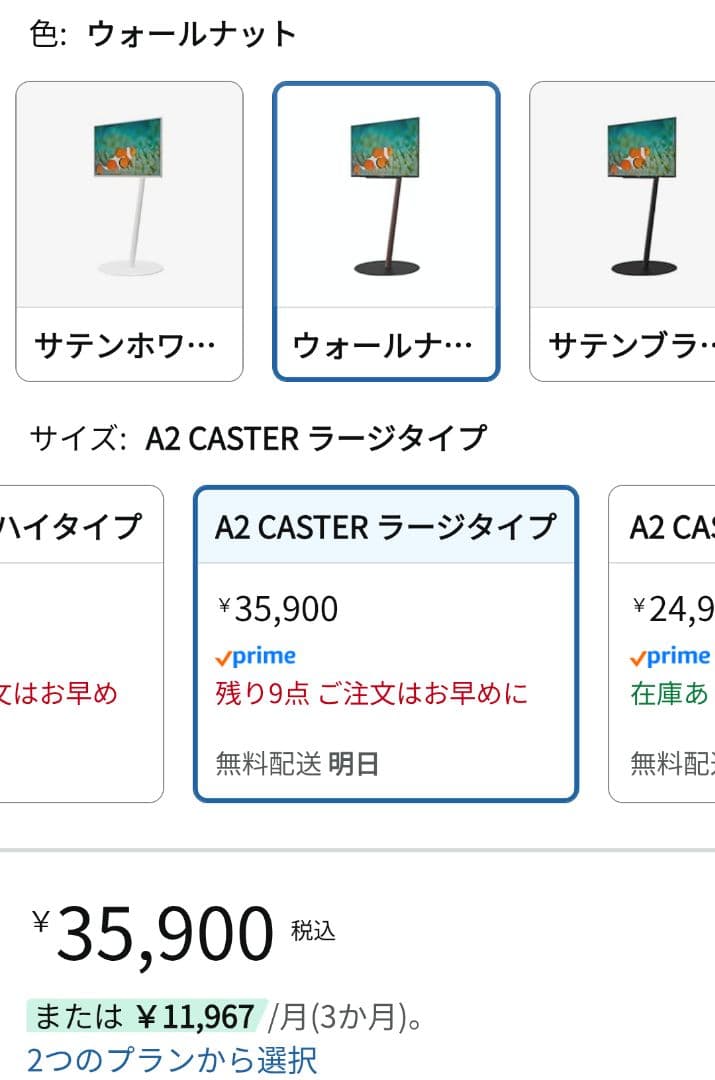Tap the 残り9点 ご注文はお早めに stock notice

point(372,693)
